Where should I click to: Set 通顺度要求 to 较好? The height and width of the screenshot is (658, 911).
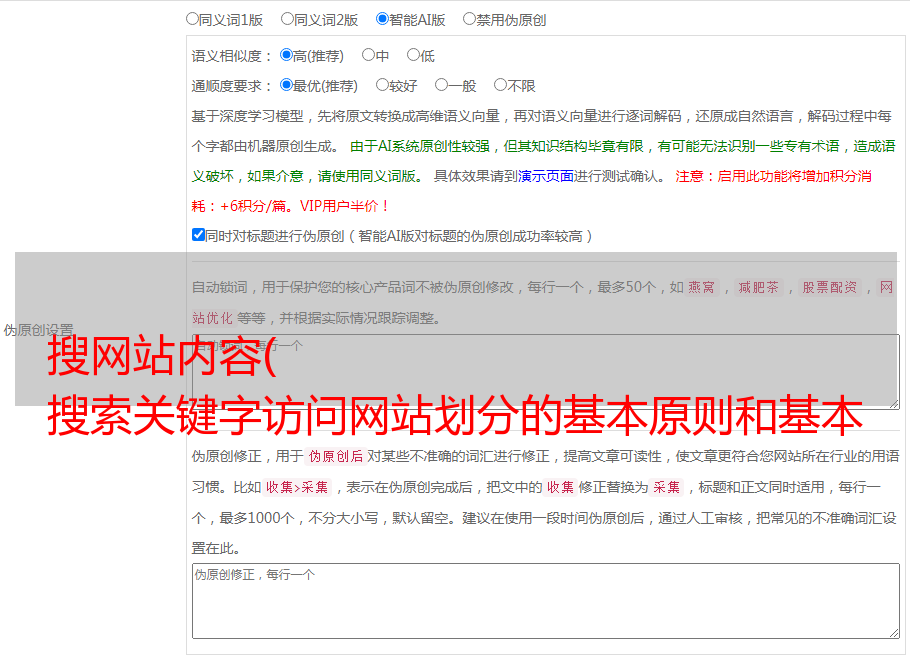[382, 85]
